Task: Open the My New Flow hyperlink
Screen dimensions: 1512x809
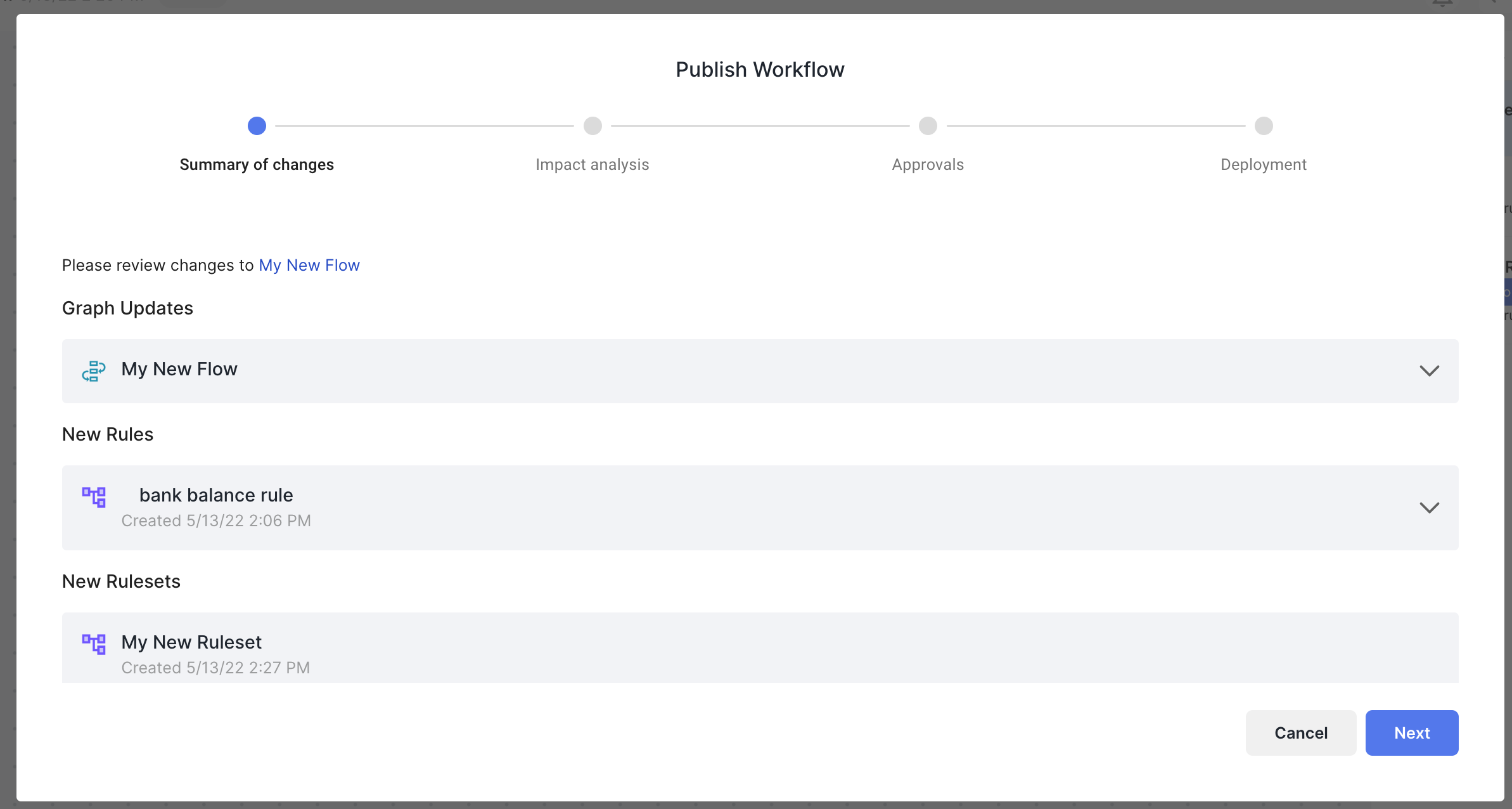Action: coord(309,265)
